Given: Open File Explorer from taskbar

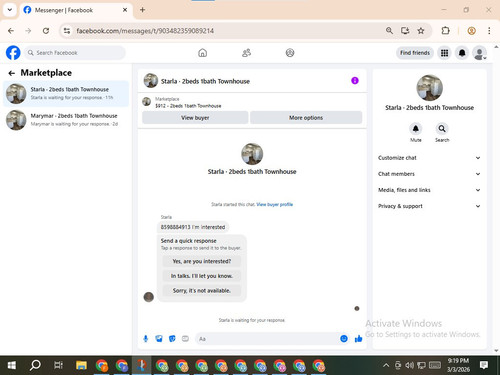Looking at the screenshot, I should tap(81, 365).
